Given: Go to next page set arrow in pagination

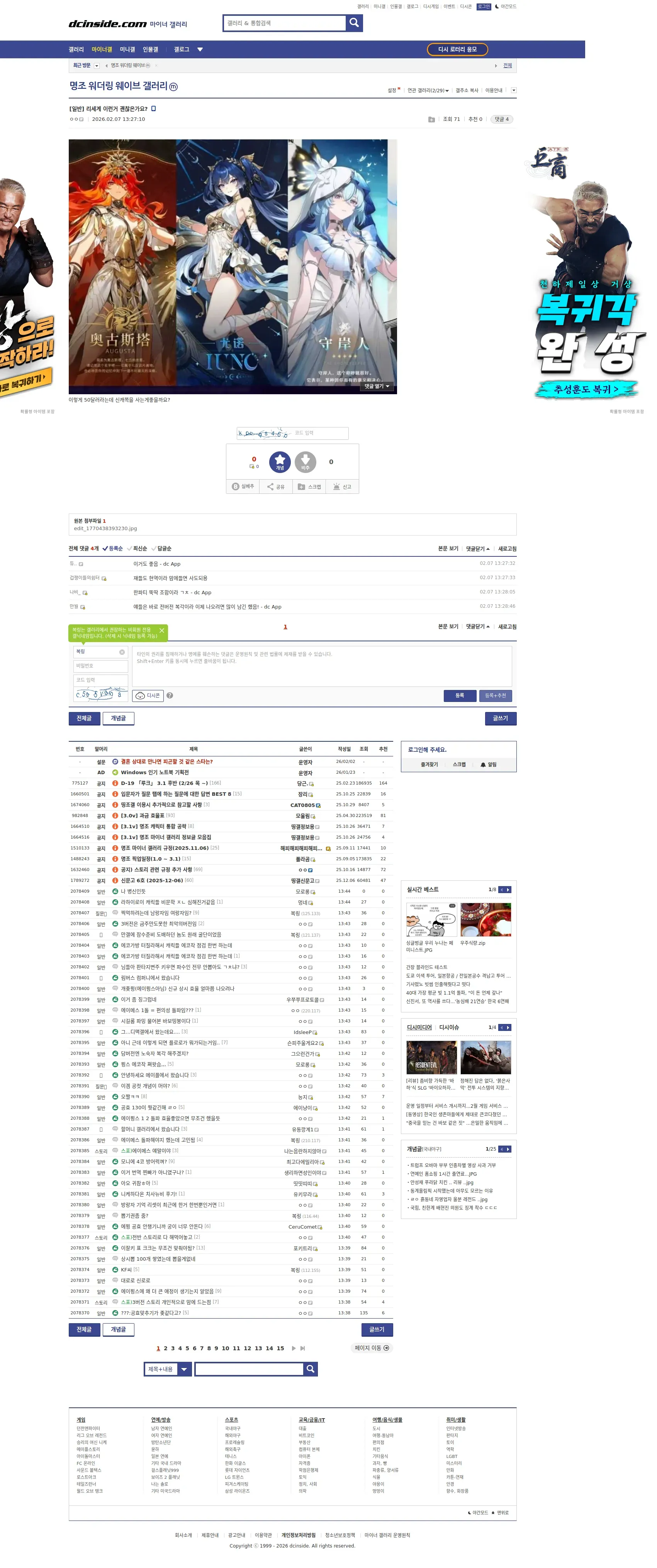Looking at the screenshot, I should 294,1348.
